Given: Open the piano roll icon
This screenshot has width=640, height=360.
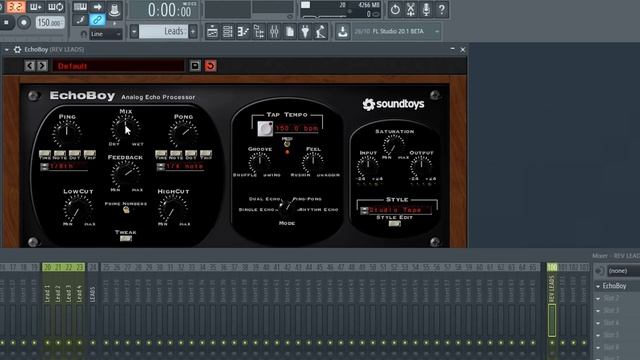Looking at the screenshot, I should point(243,31).
